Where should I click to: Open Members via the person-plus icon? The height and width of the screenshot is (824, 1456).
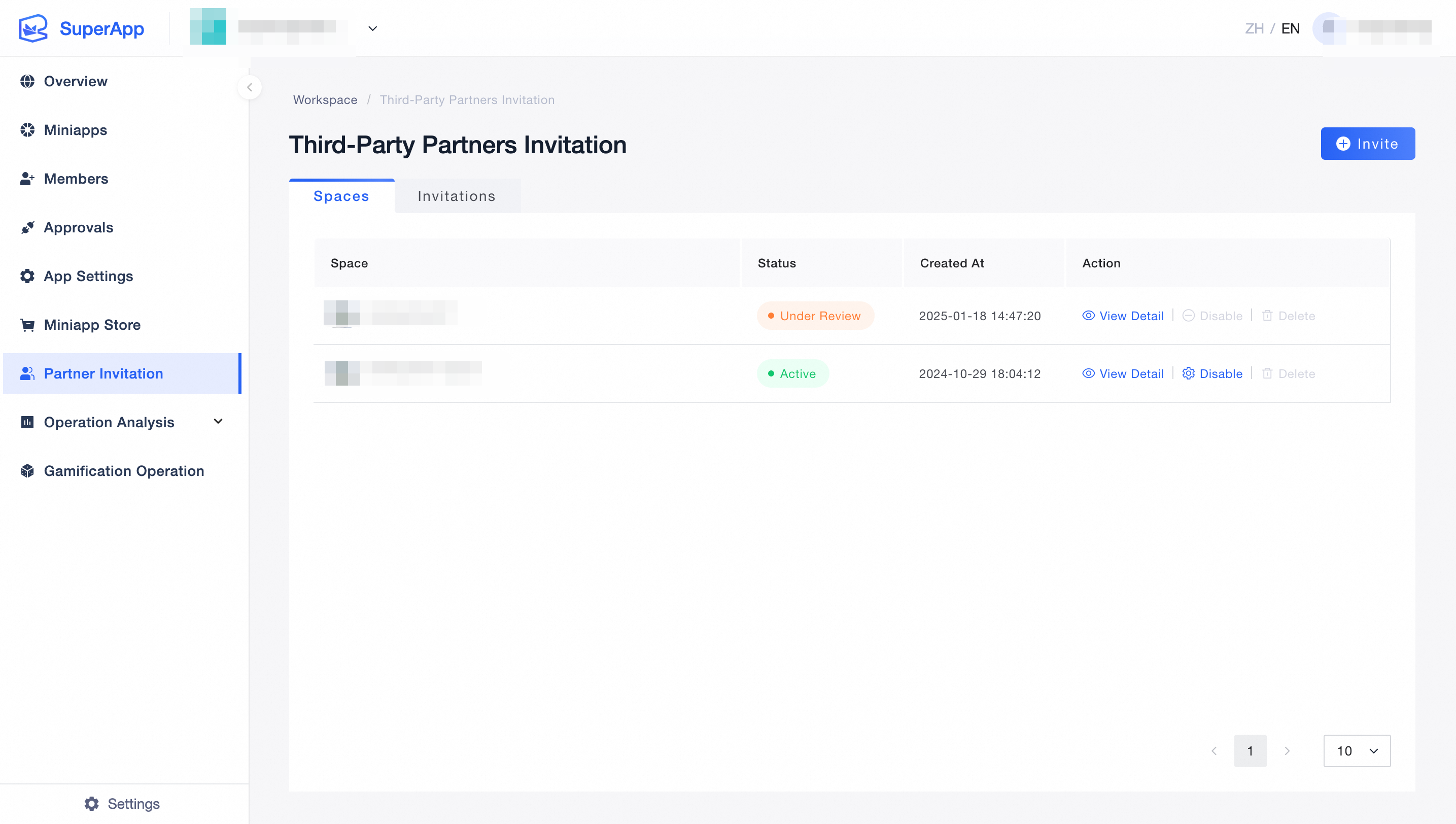(x=27, y=179)
